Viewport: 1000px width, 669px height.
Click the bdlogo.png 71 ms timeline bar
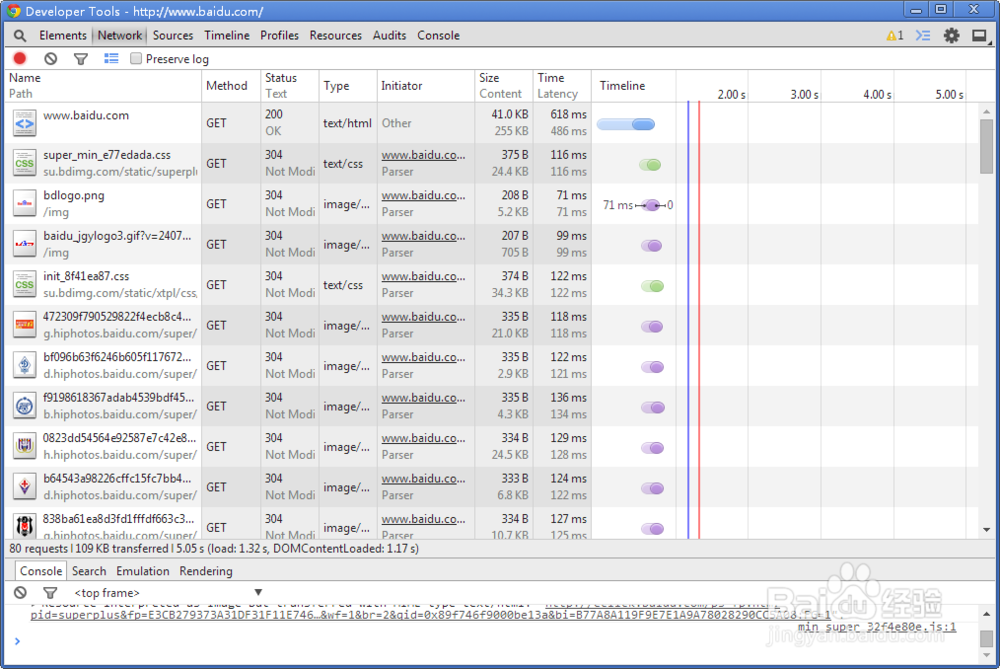651,205
